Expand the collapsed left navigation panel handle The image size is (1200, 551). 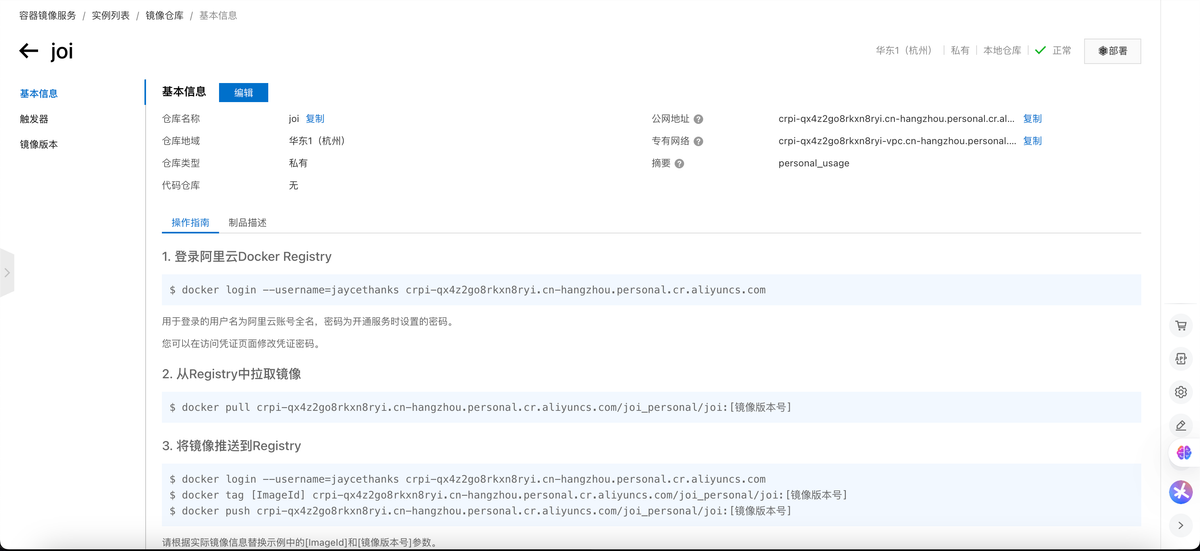point(7,272)
